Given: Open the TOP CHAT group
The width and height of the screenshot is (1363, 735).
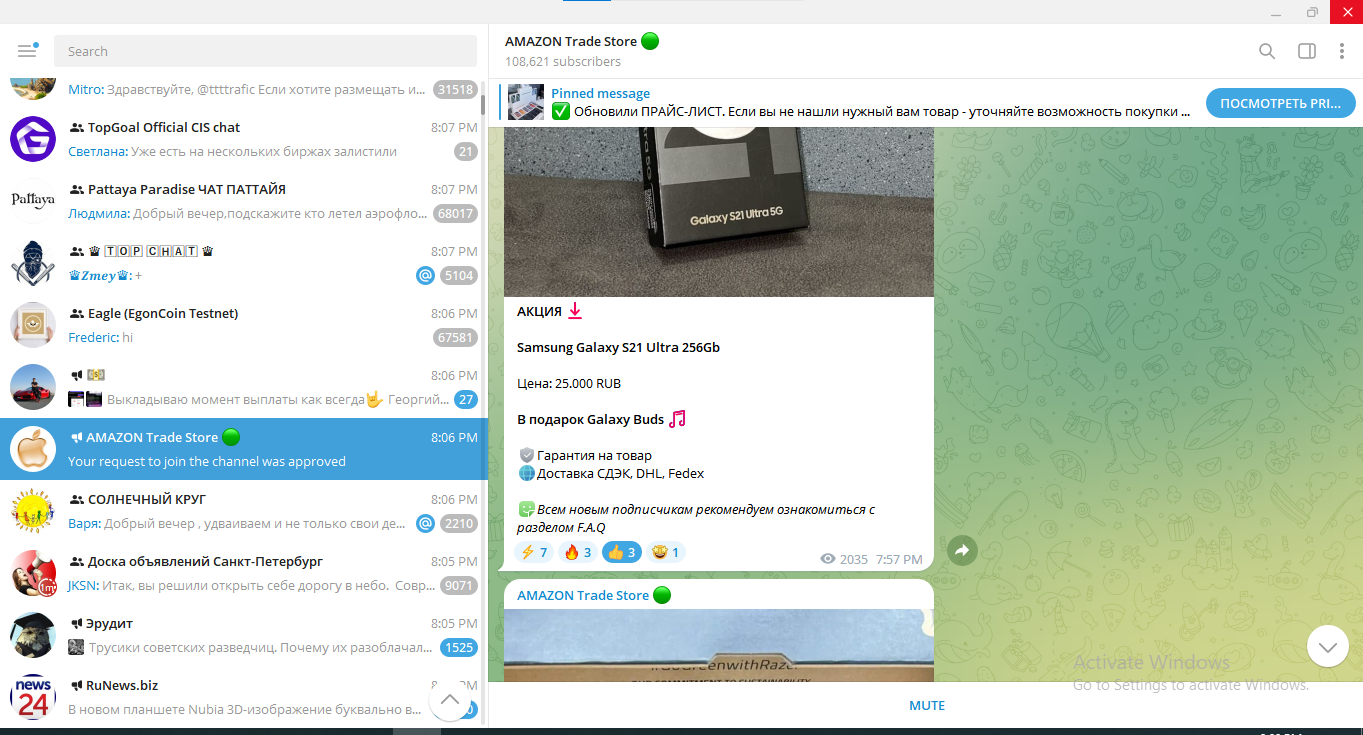Looking at the screenshot, I should point(243,263).
